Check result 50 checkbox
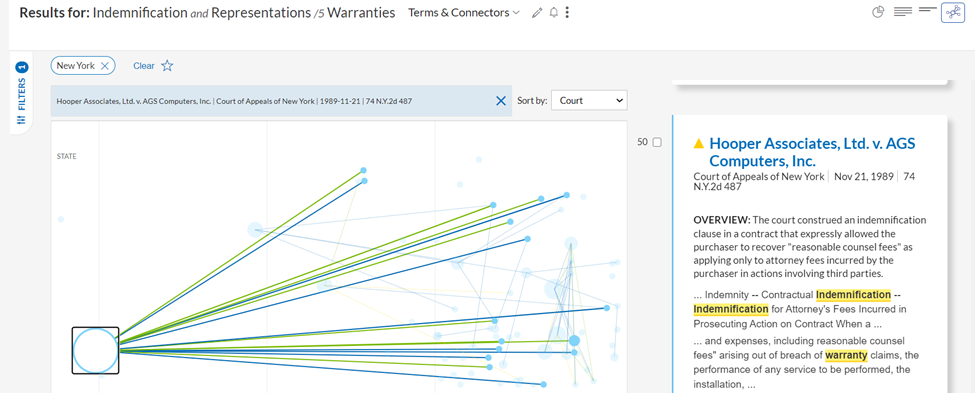The image size is (975, 393). click(x=657, y=142)
